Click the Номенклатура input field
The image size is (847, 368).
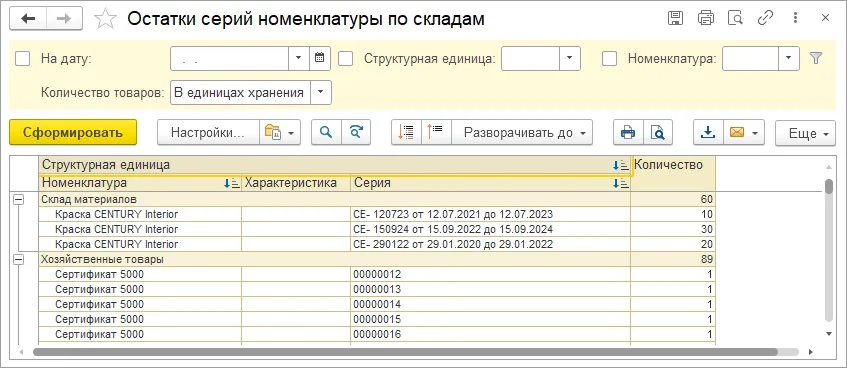coord(750,58)
